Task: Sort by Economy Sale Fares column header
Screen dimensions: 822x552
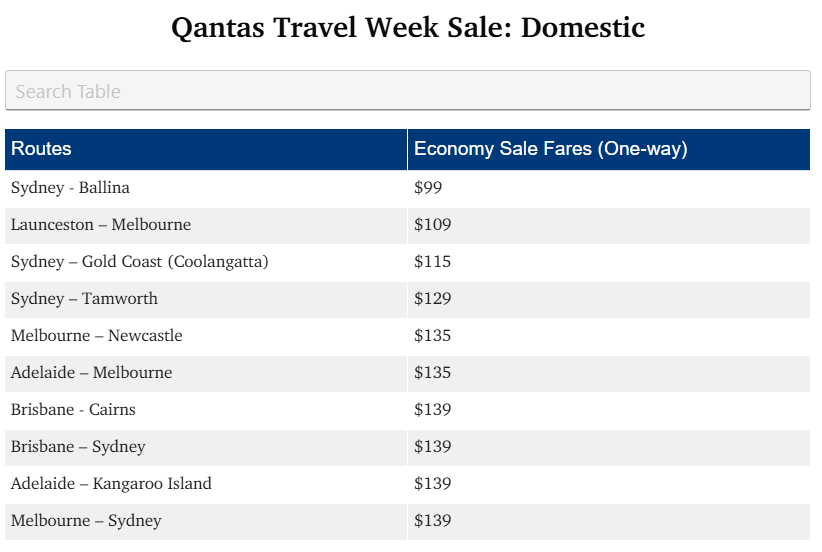Action: [x=550, y=149]
